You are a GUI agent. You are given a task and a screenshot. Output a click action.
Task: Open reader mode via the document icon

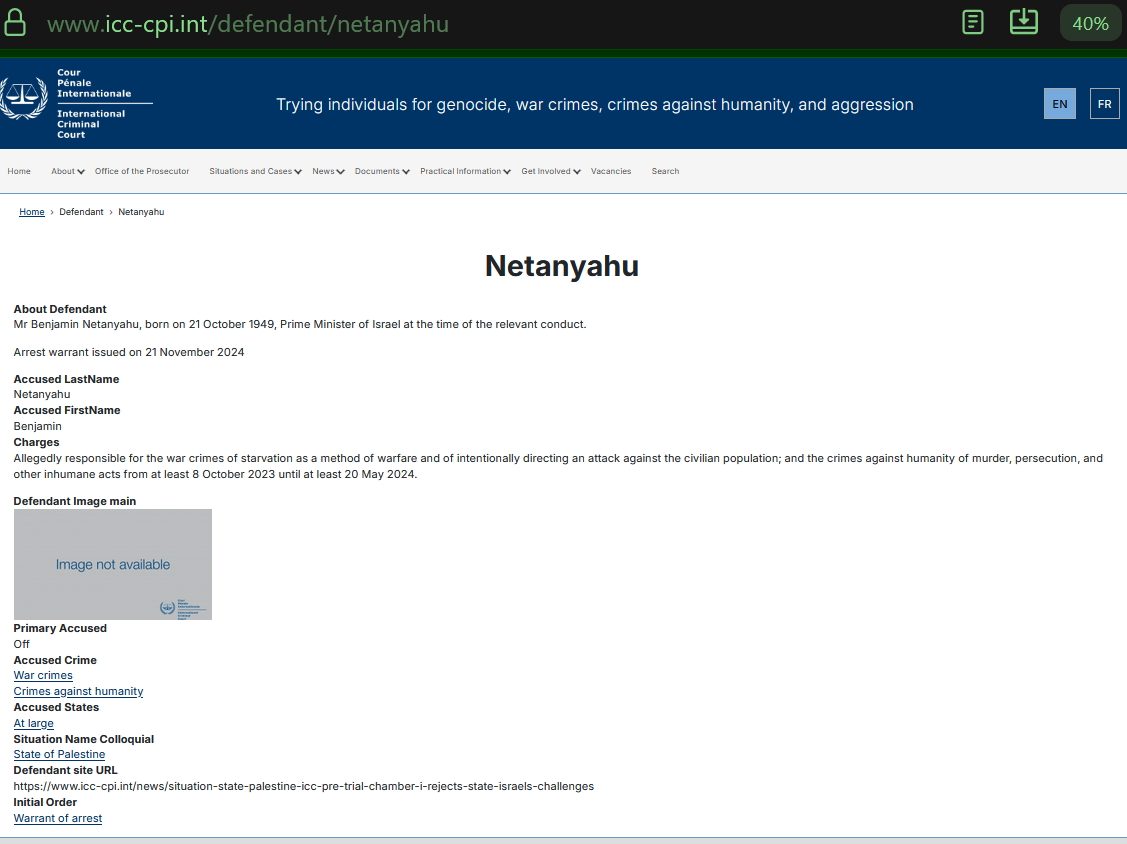tap(973, 21)
